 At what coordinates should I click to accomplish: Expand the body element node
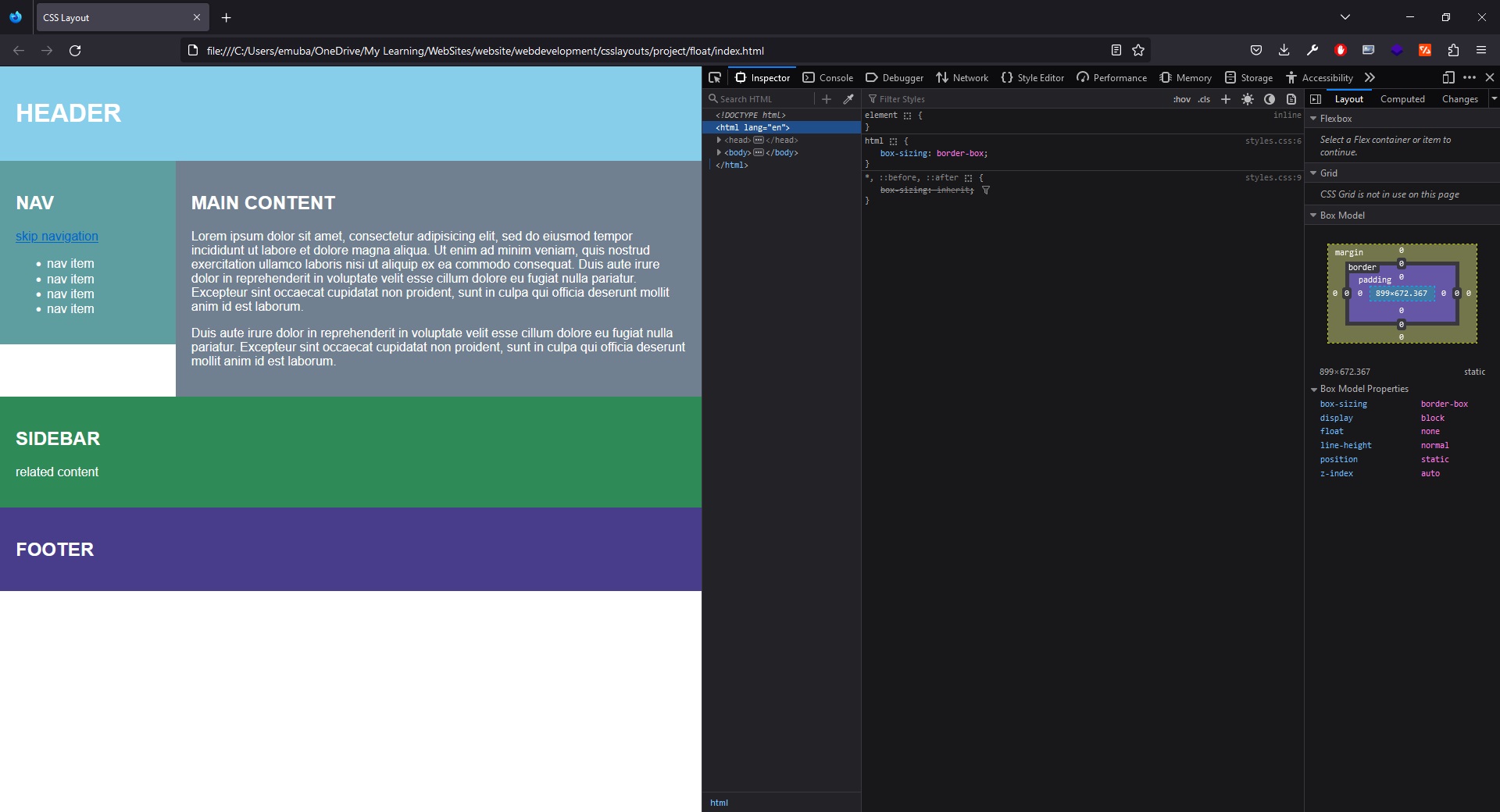coord(719,152)
